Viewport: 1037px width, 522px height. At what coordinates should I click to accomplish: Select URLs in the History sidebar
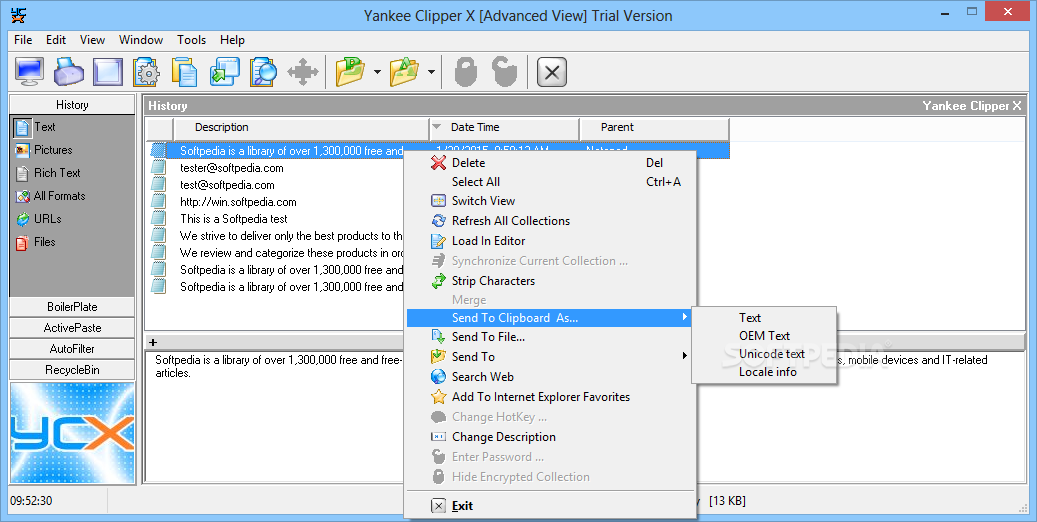pyautogui.click(x=38, y=219)
